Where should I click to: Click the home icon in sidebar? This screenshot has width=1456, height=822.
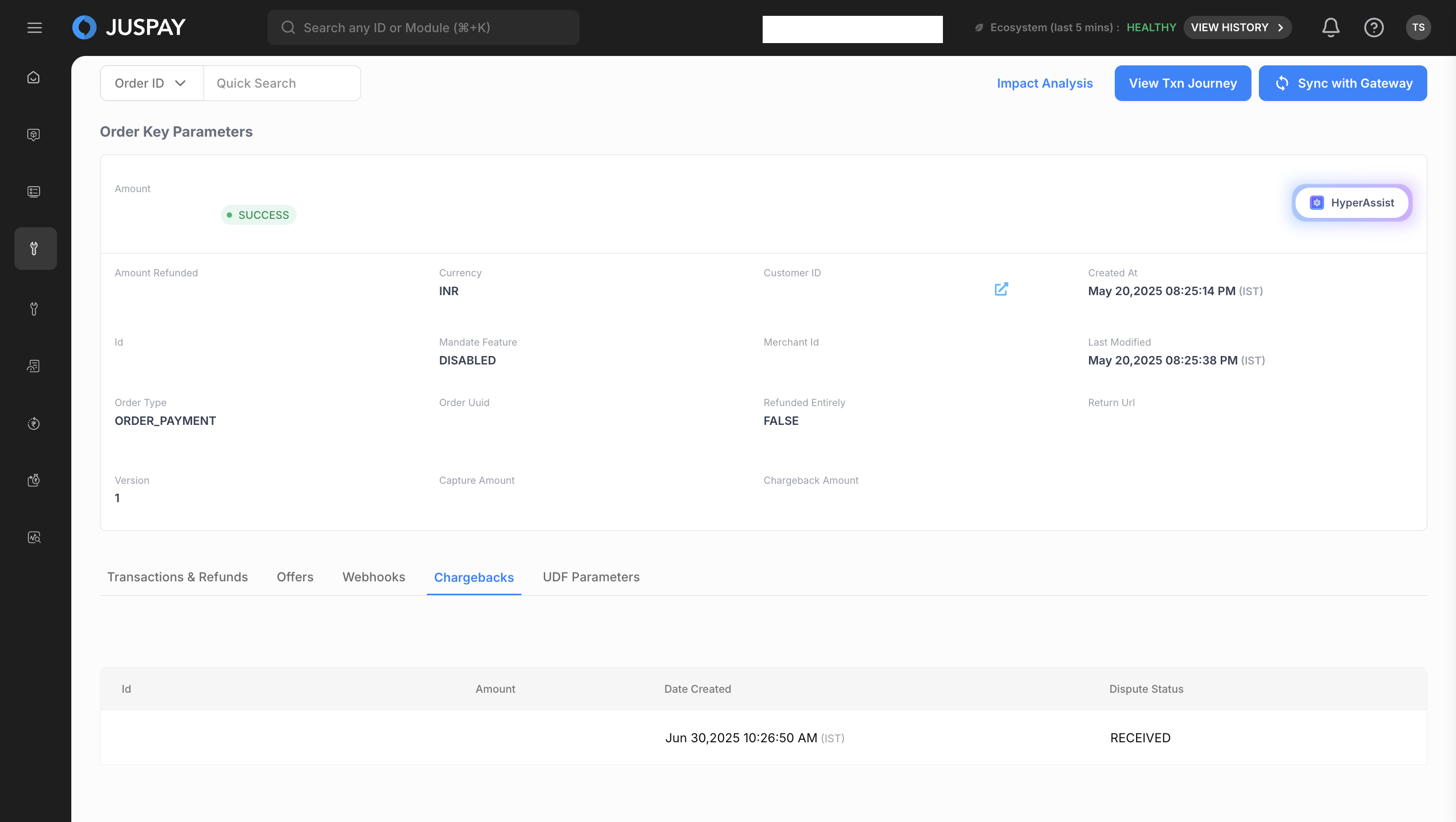(x=34, y=77)
